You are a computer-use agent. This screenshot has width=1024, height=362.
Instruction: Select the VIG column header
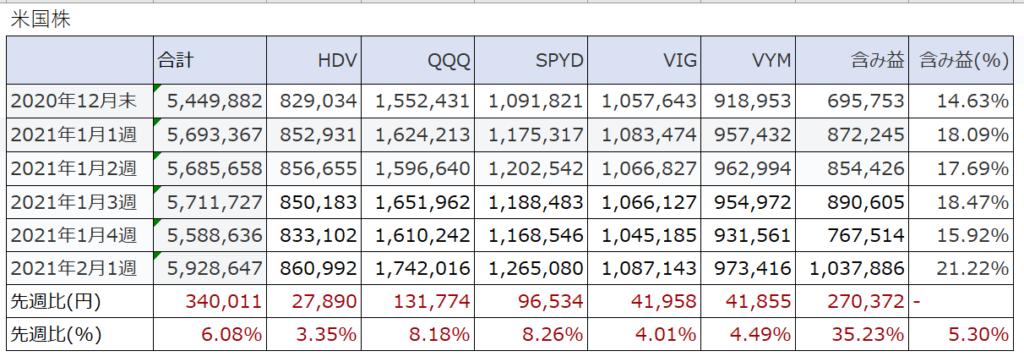click(x=644, y=61)
